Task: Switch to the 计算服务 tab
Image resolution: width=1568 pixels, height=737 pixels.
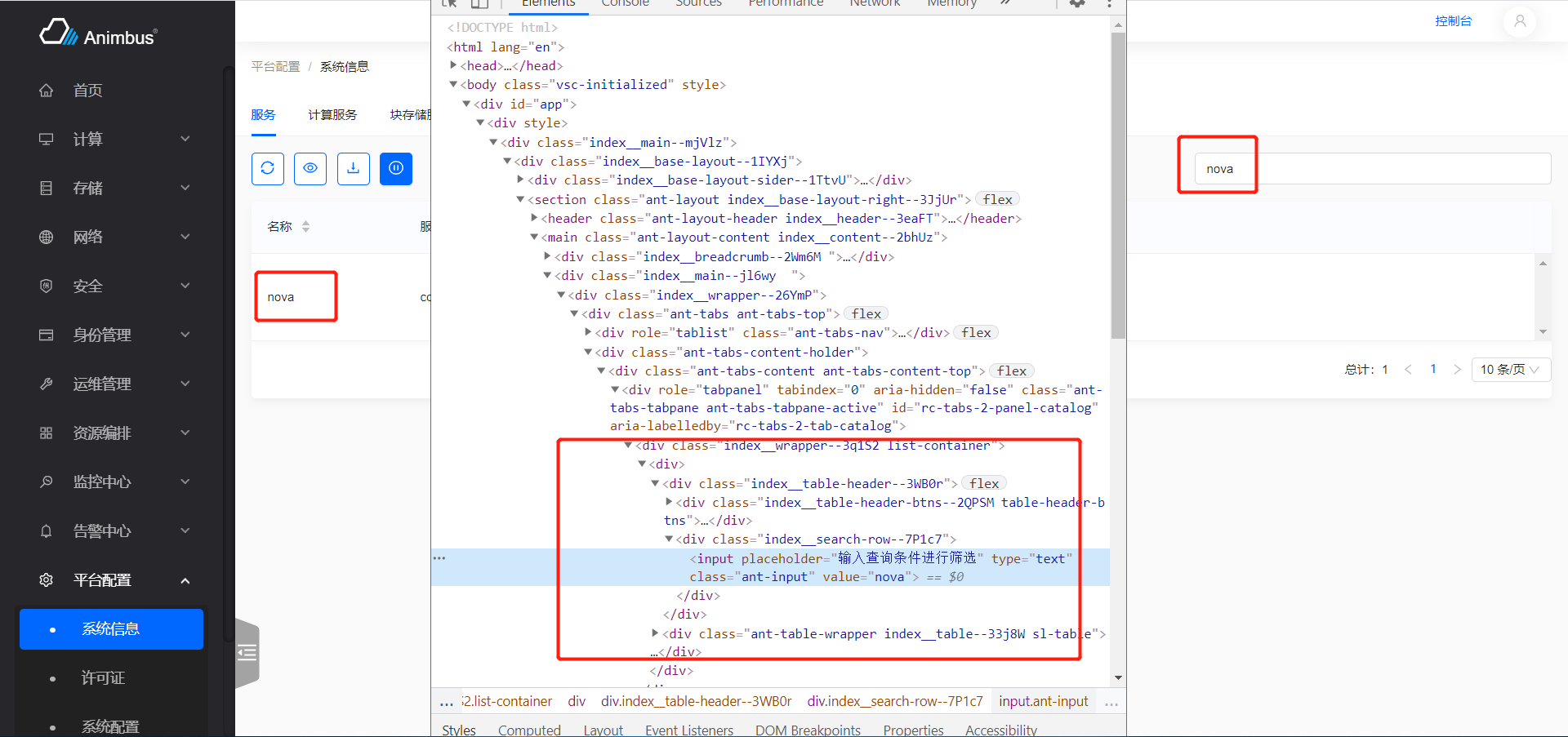Action: pyautogui.click(x=332, y=115)
